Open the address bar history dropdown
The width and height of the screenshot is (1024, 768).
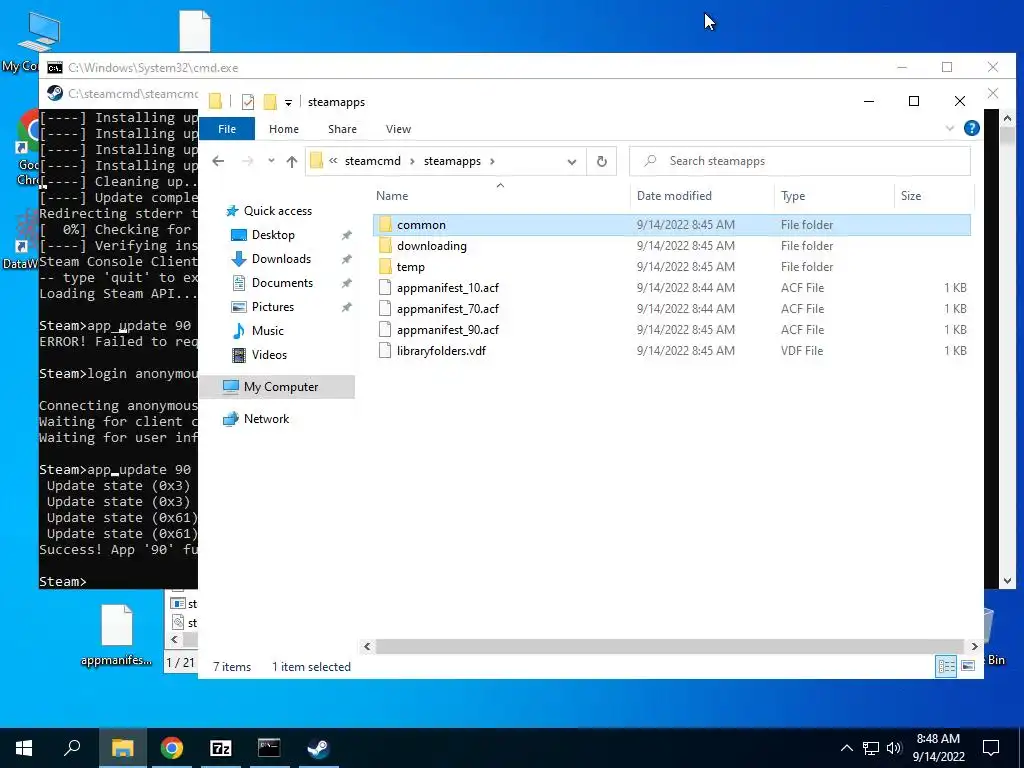pos(572,161)
